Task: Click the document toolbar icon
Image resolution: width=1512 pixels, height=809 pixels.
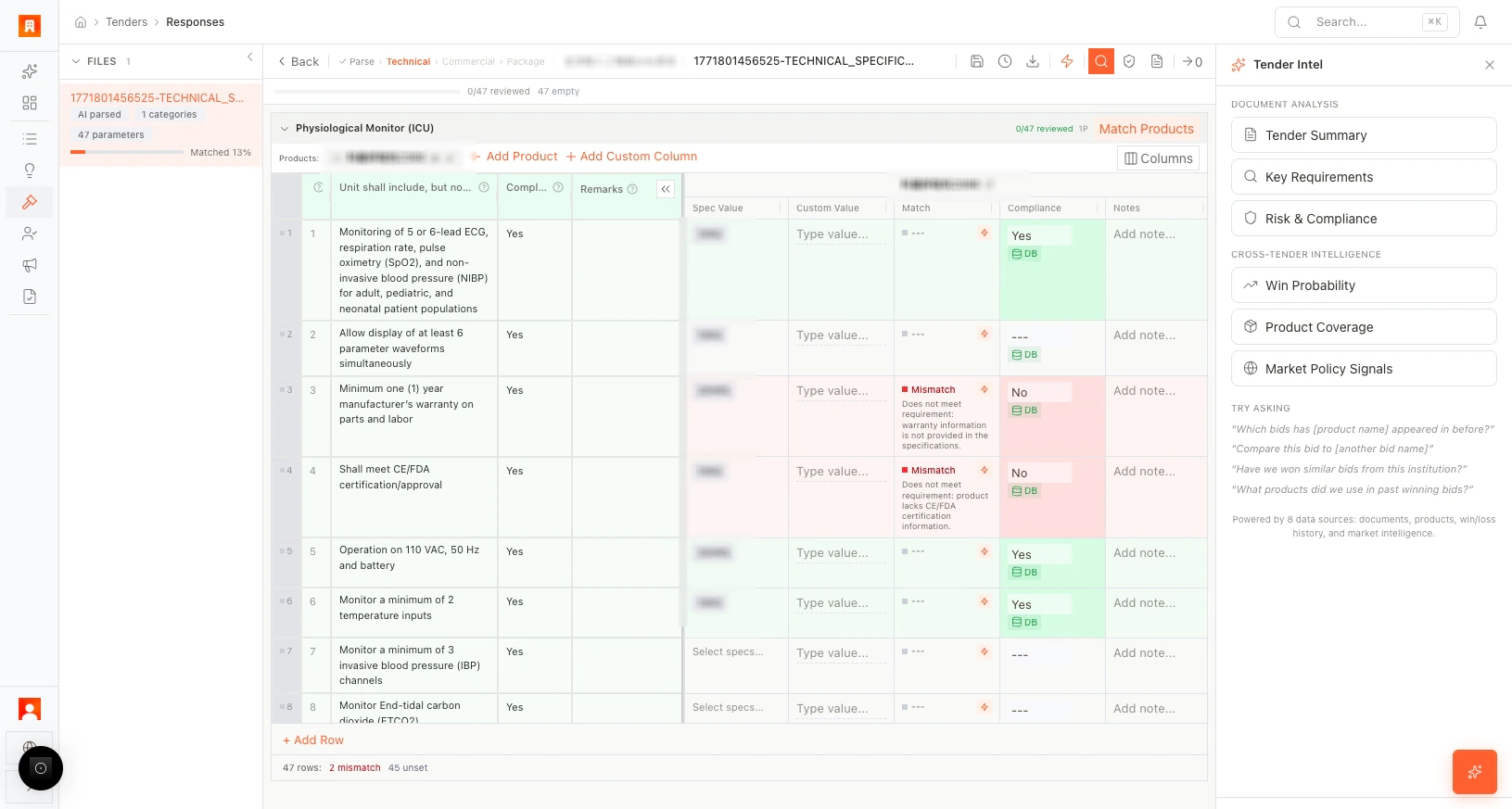Action: pyautogui.click(x=1157, y=61)
